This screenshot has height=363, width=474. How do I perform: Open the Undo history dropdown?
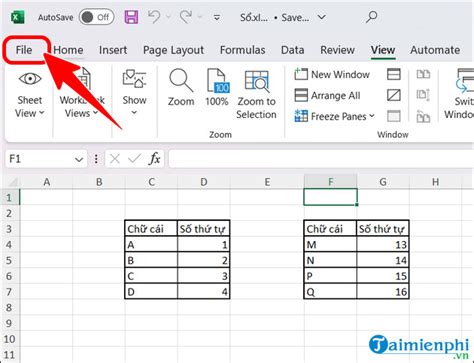click(168, 17)
